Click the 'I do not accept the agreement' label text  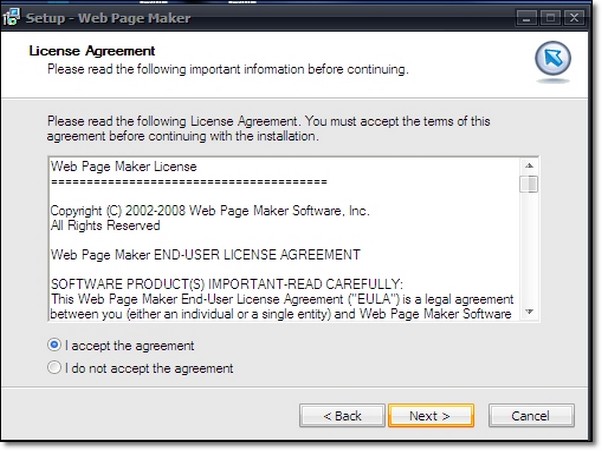point(149,368)
